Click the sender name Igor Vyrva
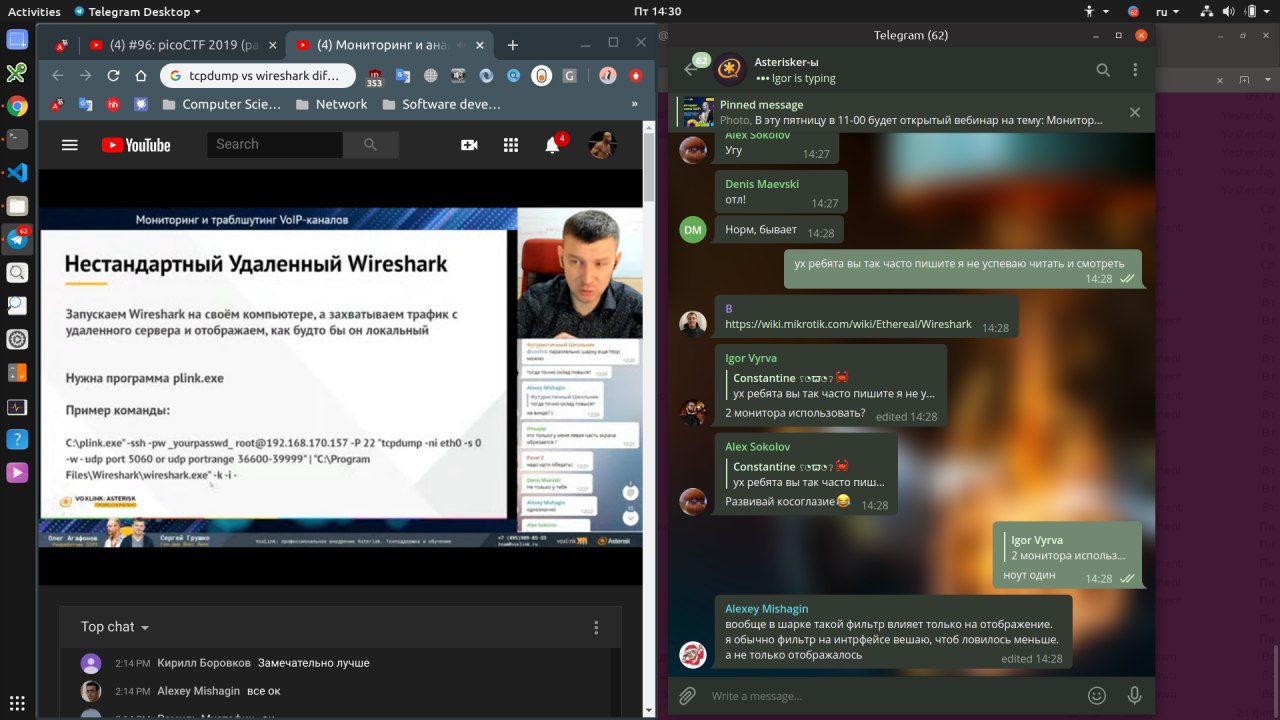The height and width of the screenshot is (720, 1280). pos(751,358)
